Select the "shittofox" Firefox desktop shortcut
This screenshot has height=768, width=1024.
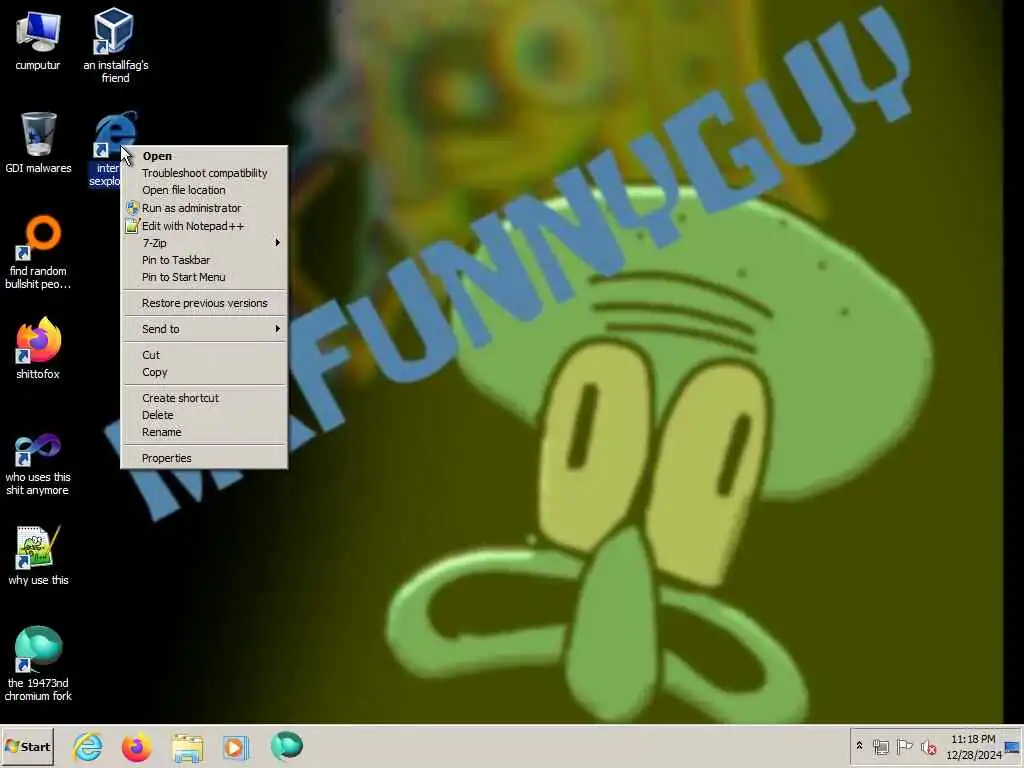pyautogui.click(x=38, y=349)
